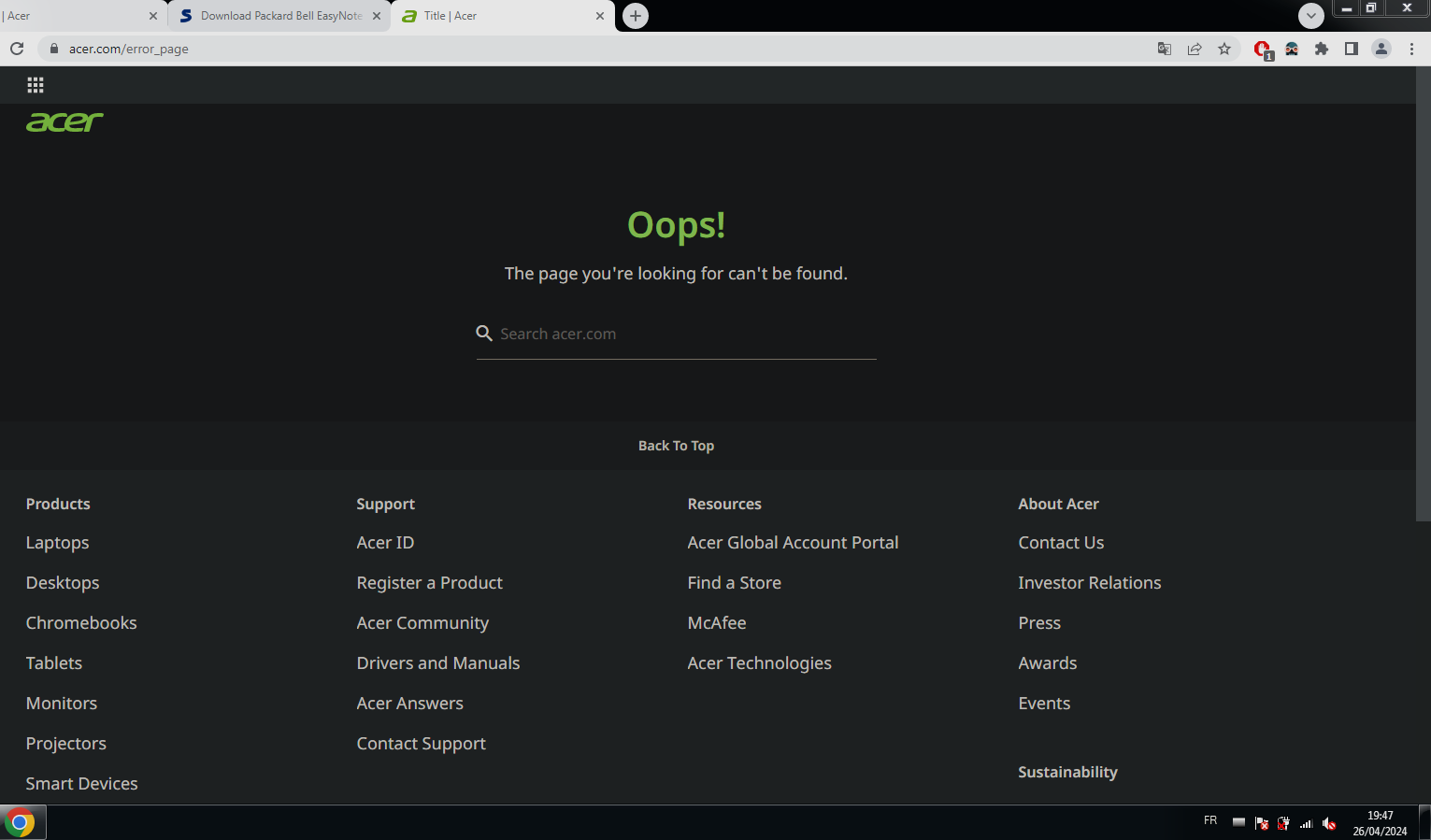Open the Smart Devices footer link
This screenshot has width=1431, height=840.
pos(81,784)
